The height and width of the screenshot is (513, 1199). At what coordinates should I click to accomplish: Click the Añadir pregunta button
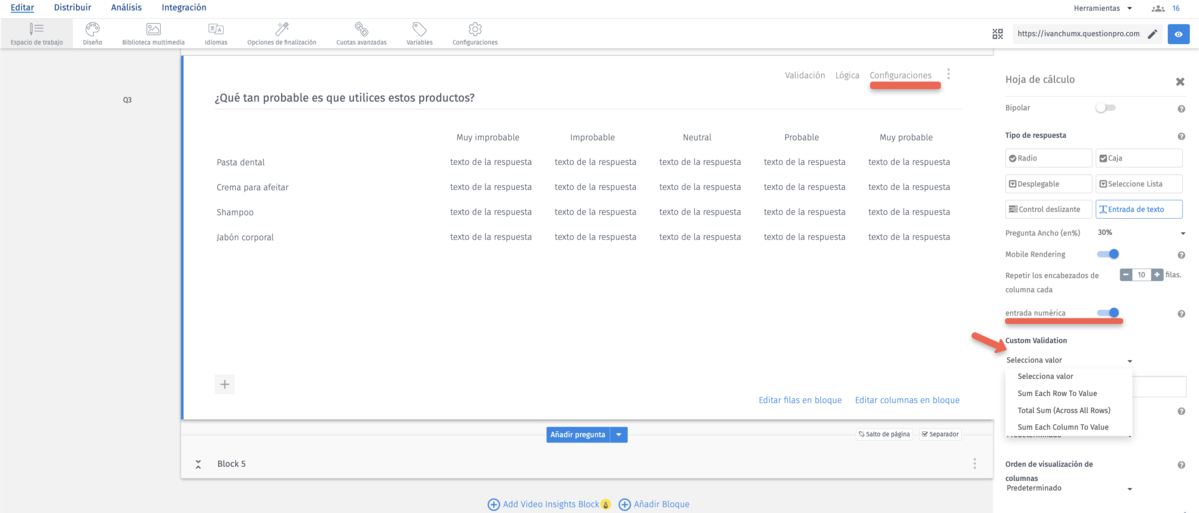tap(579, 434)
